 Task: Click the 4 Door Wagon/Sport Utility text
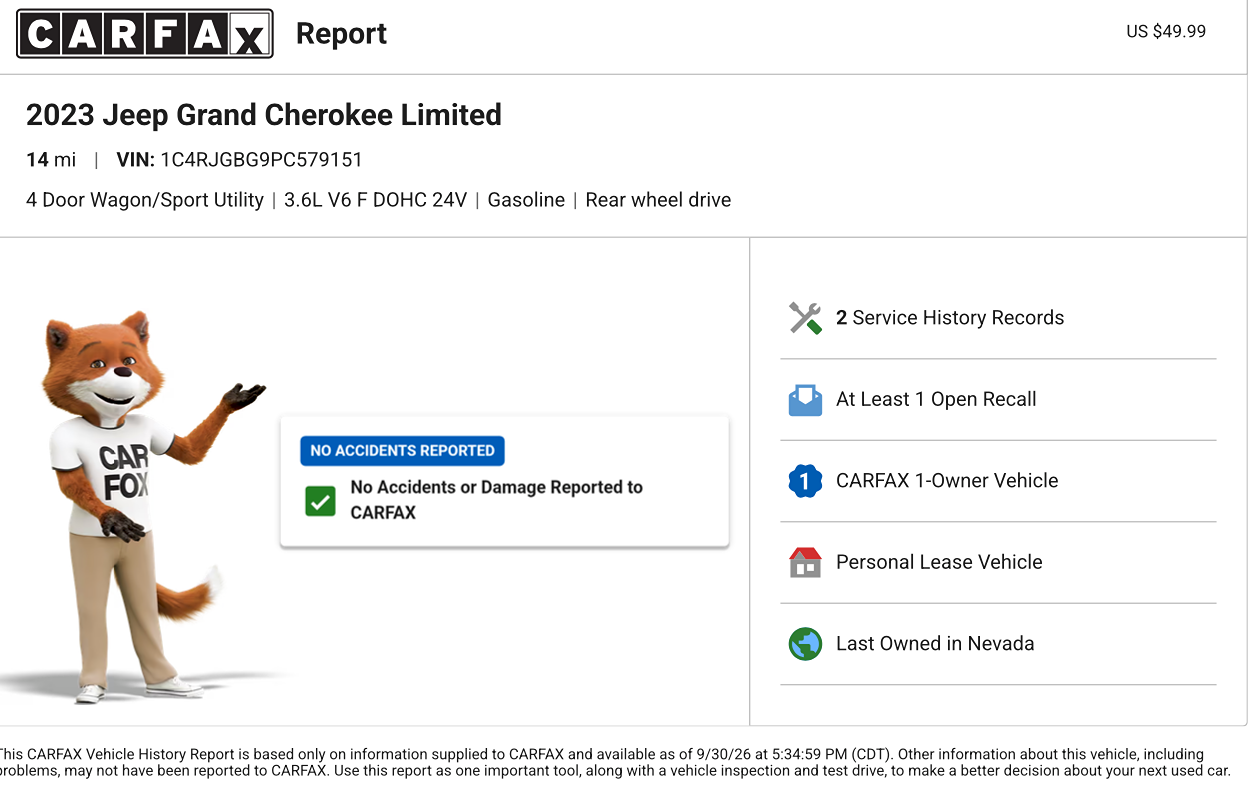coord(145,200)
